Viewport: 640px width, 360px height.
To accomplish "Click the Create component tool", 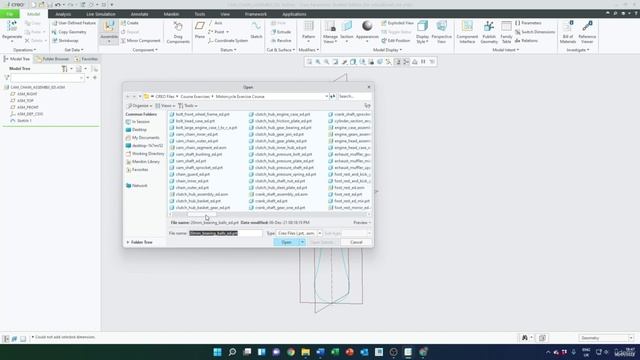I will pyautogui.click(x=130, y=23).
